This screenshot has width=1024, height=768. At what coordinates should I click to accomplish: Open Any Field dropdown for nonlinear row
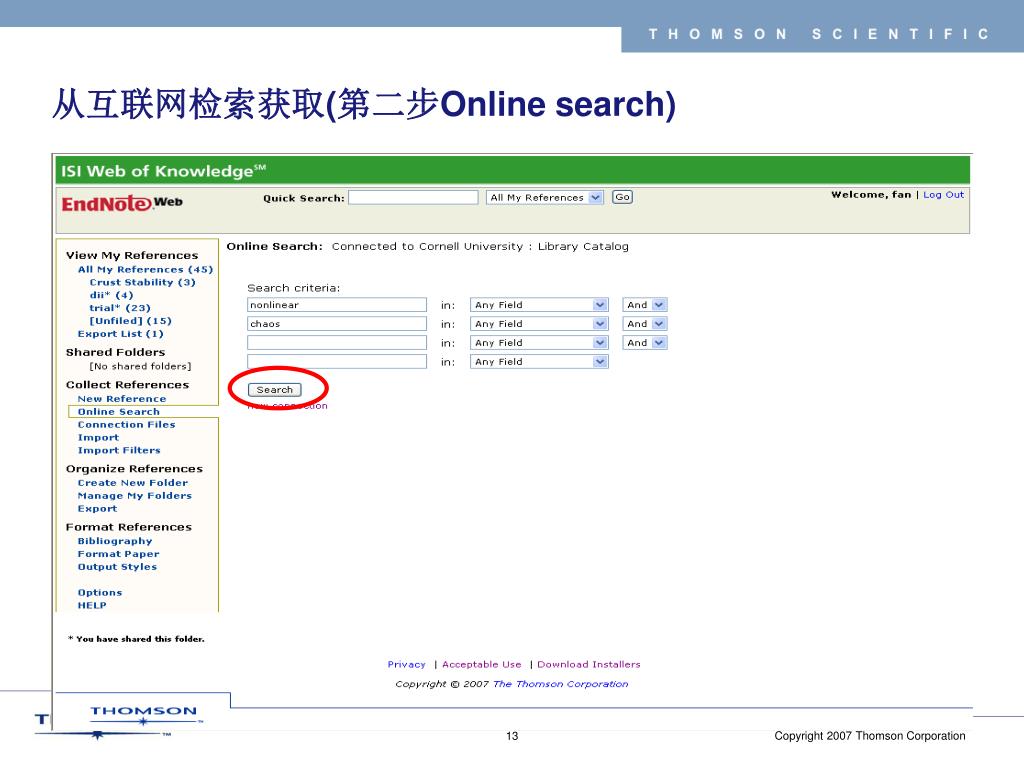pos(539,305)
